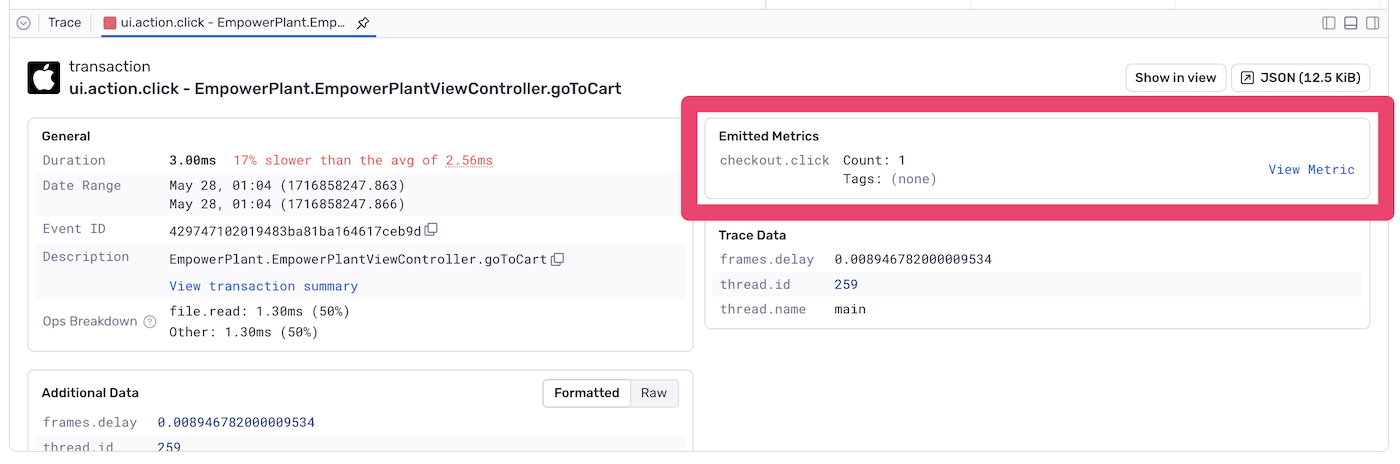The width and height of the screenshot is (1400, 464).
Task: Dock the drawer to the bottom
Action: 1350,23
